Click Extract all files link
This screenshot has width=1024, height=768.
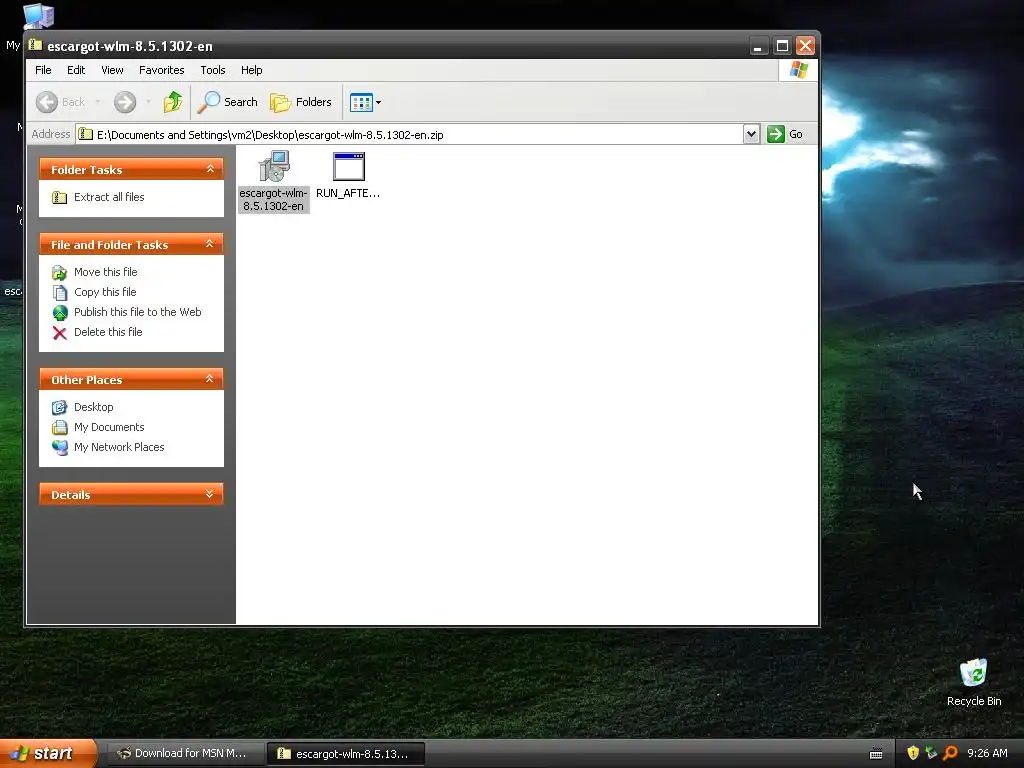click(109, 197)
